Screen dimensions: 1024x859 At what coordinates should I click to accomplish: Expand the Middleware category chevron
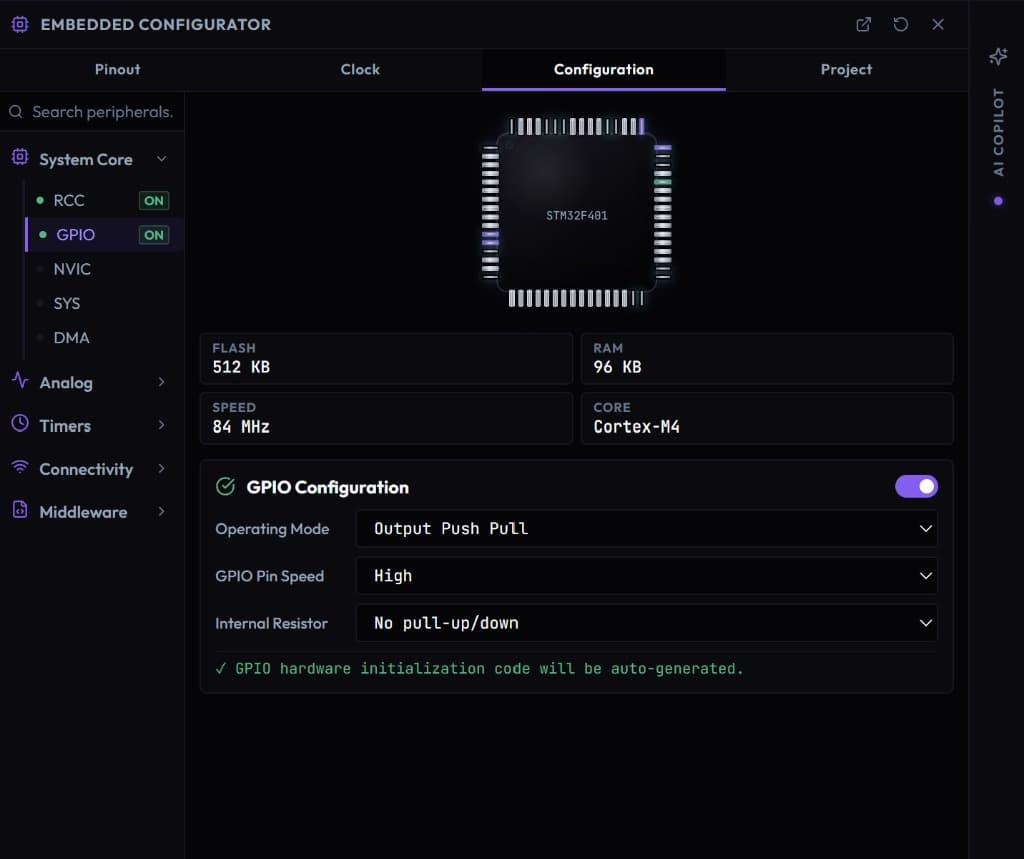click(x=161, y=511)
